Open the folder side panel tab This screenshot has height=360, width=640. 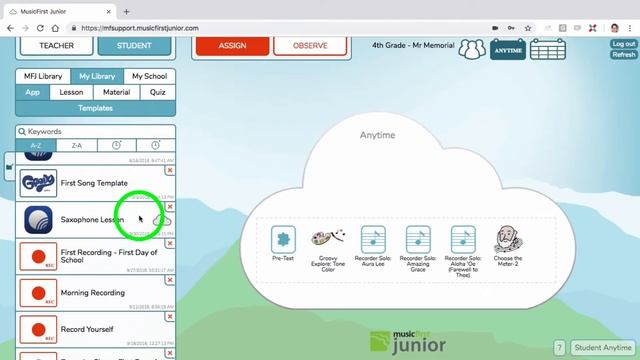click(9, 167)
